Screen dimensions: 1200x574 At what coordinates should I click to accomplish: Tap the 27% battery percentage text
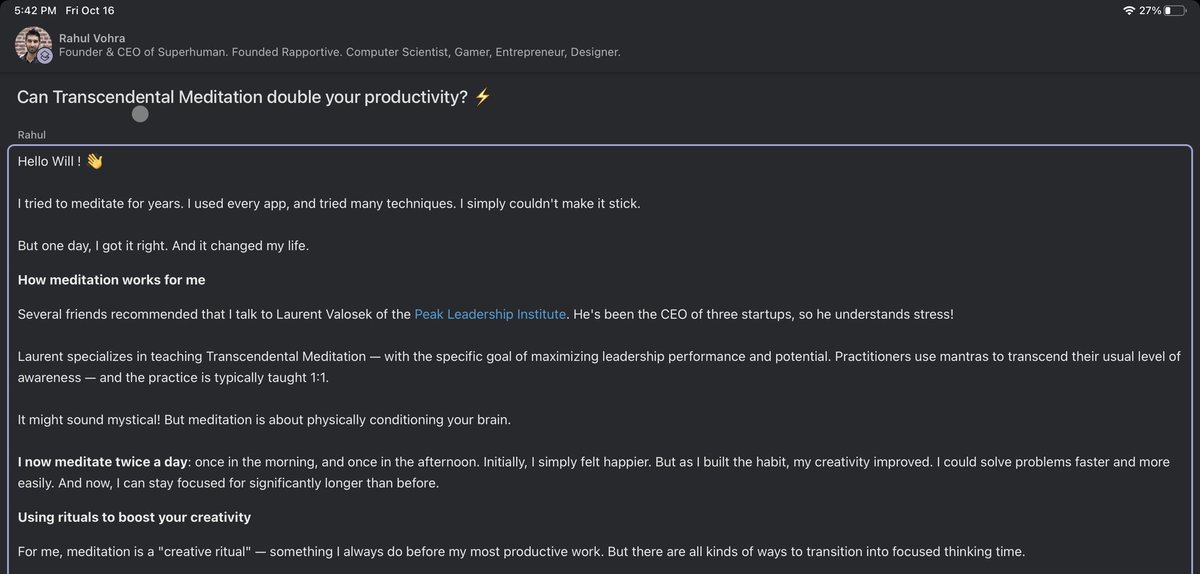click(1150, 10)
